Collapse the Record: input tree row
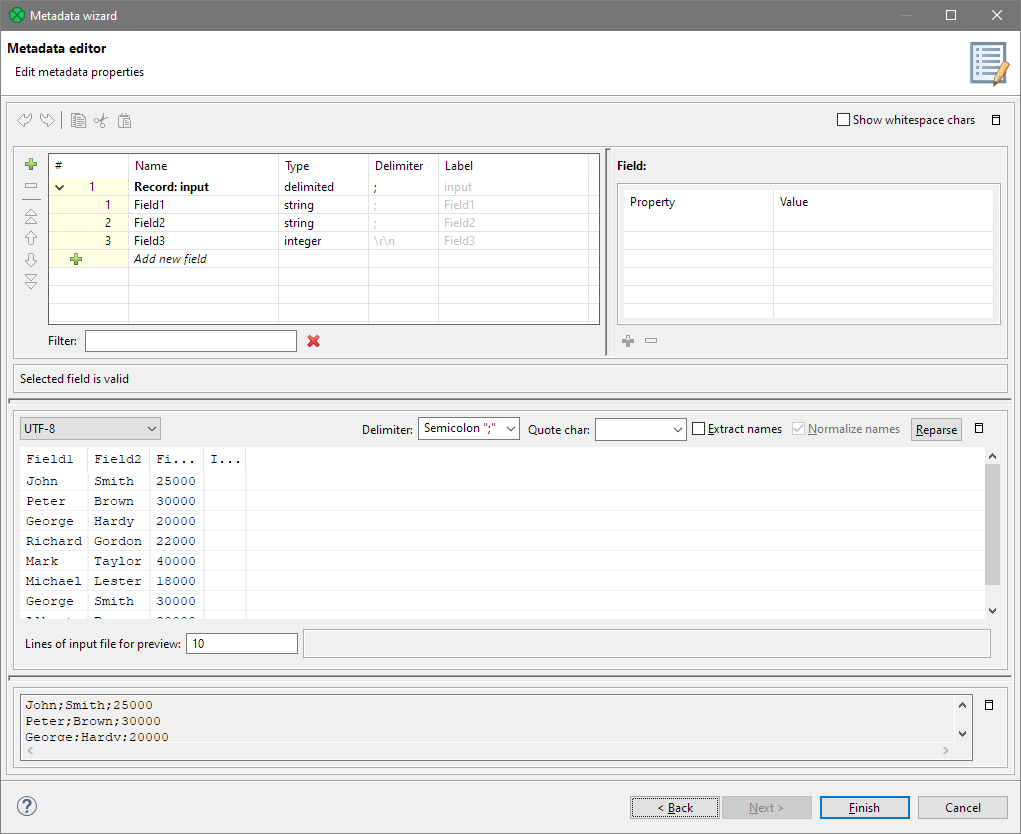1021x834 pixels. [60, 187]
